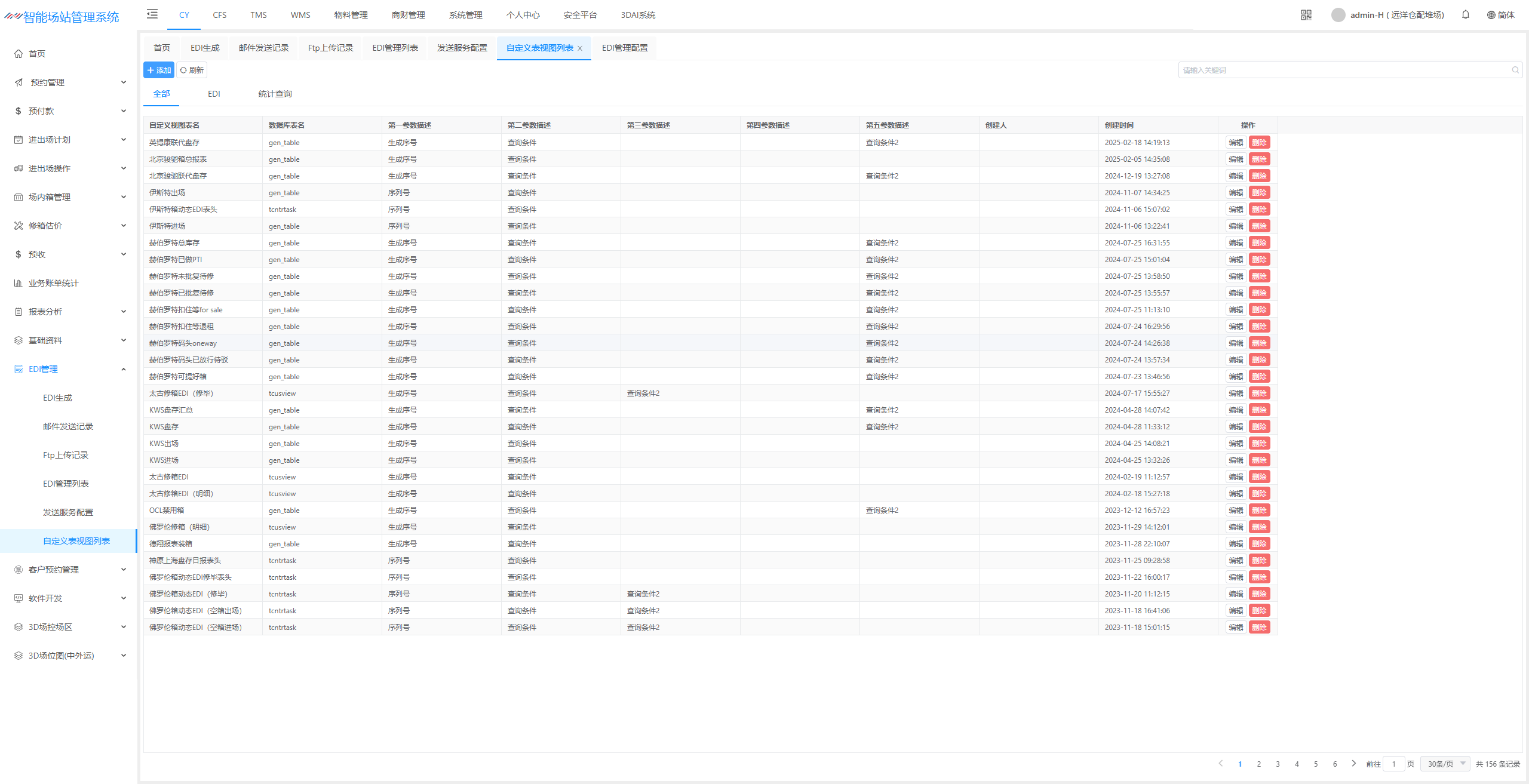Open the WMS top menu

(300, 15)
